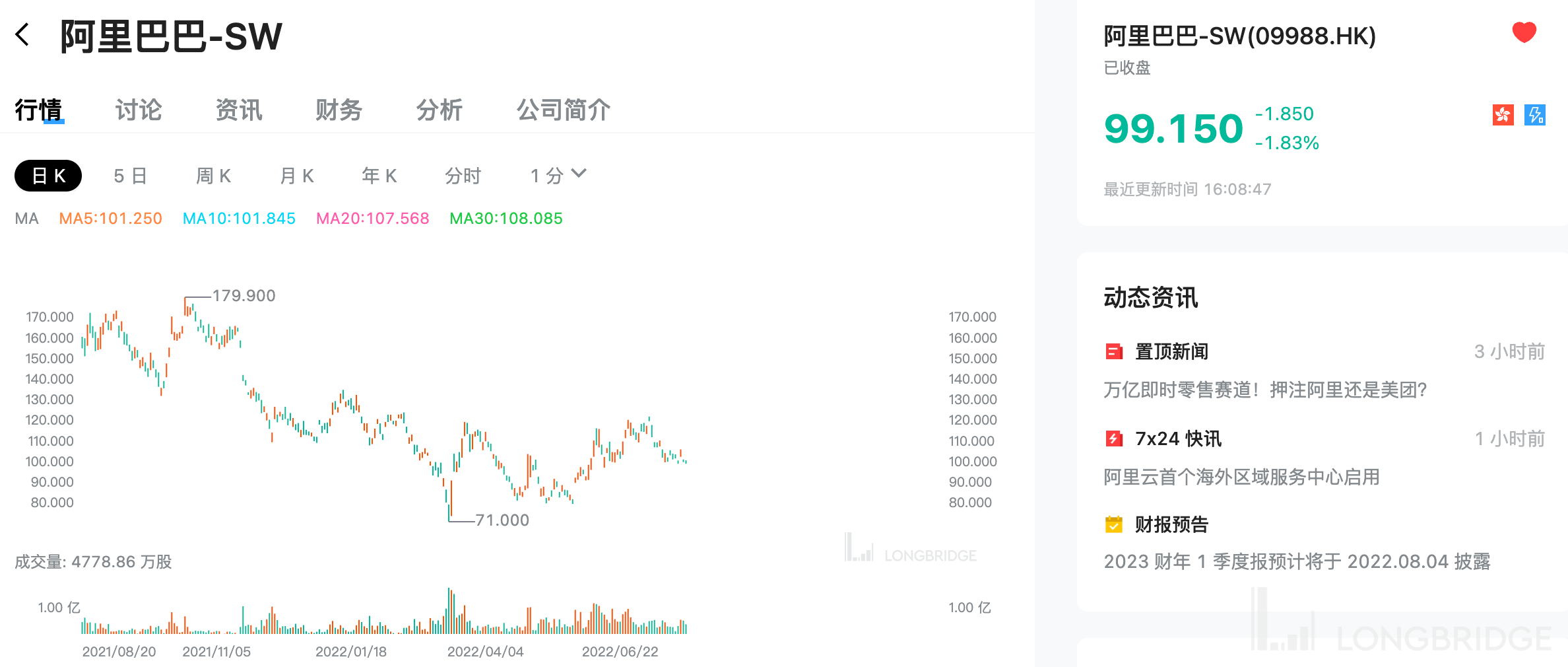Viewport: 1568px width, 667px height.
Task: Click the 7x24 快讯 lightning news icon
Action: pos(1115,438)
